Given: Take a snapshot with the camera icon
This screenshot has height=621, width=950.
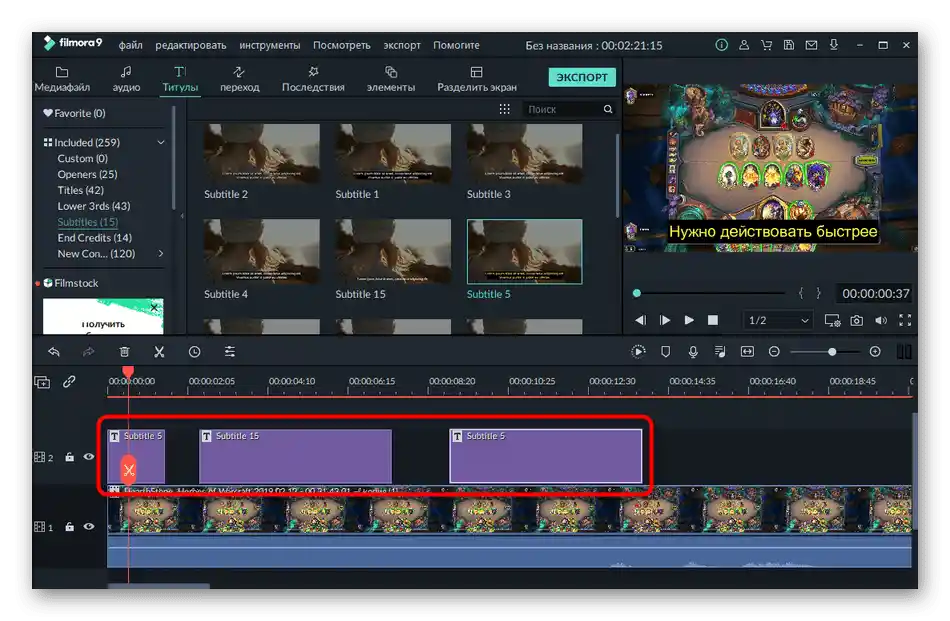Looking at the screenshot, I should coord(857,320).
